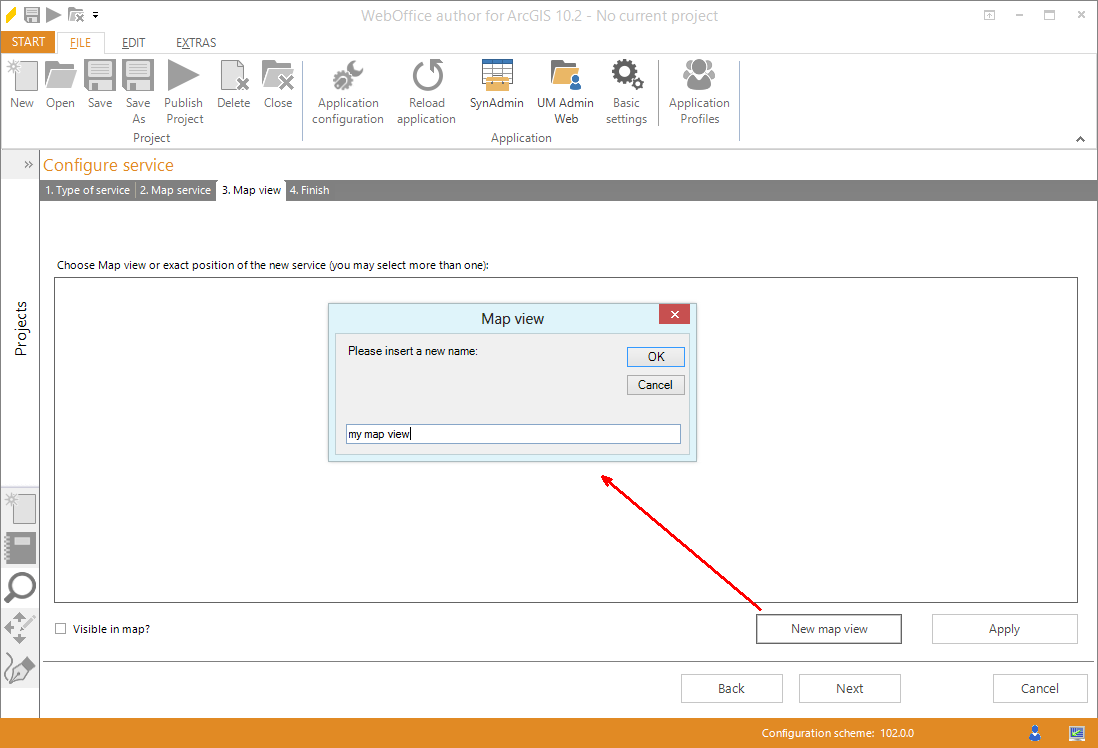Open the '2. Map service' wizard step
Image resolution: width=1098 pixels, height=748 pixels.
175,190
